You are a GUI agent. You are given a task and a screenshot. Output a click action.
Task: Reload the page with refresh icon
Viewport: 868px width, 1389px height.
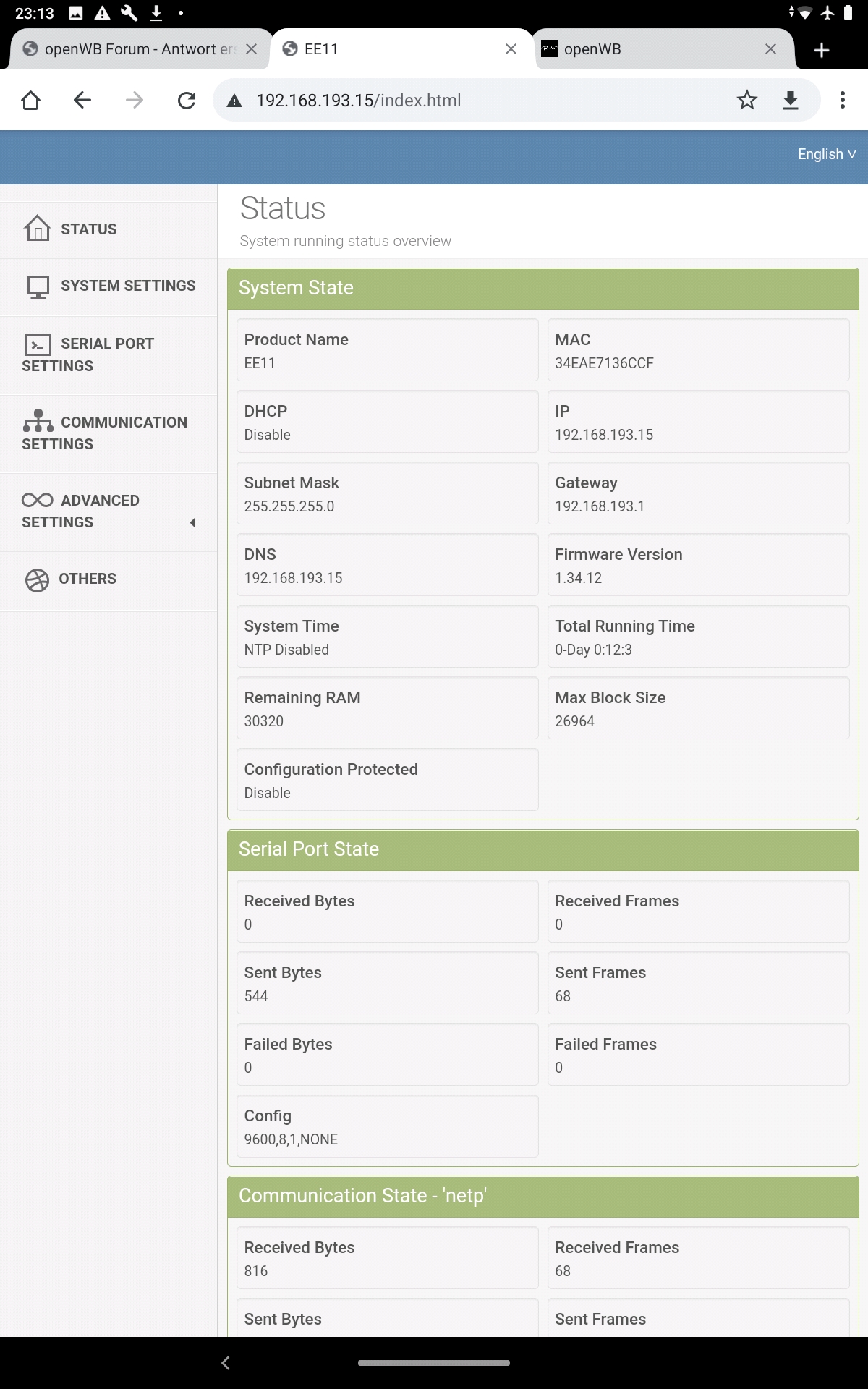[187, 100]
